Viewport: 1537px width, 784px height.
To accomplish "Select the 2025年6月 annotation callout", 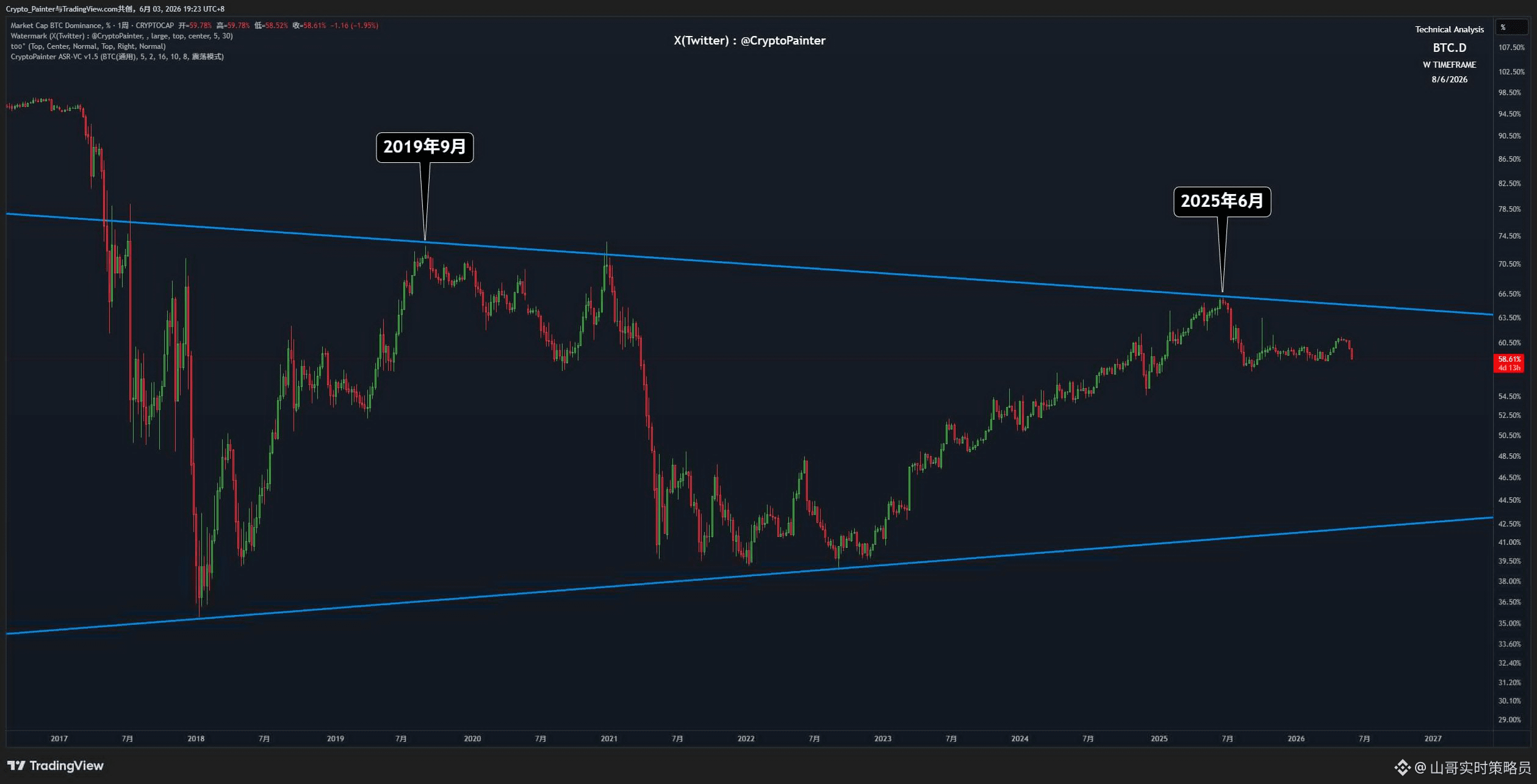I will pyautogui.click(x=1222, y=201).
